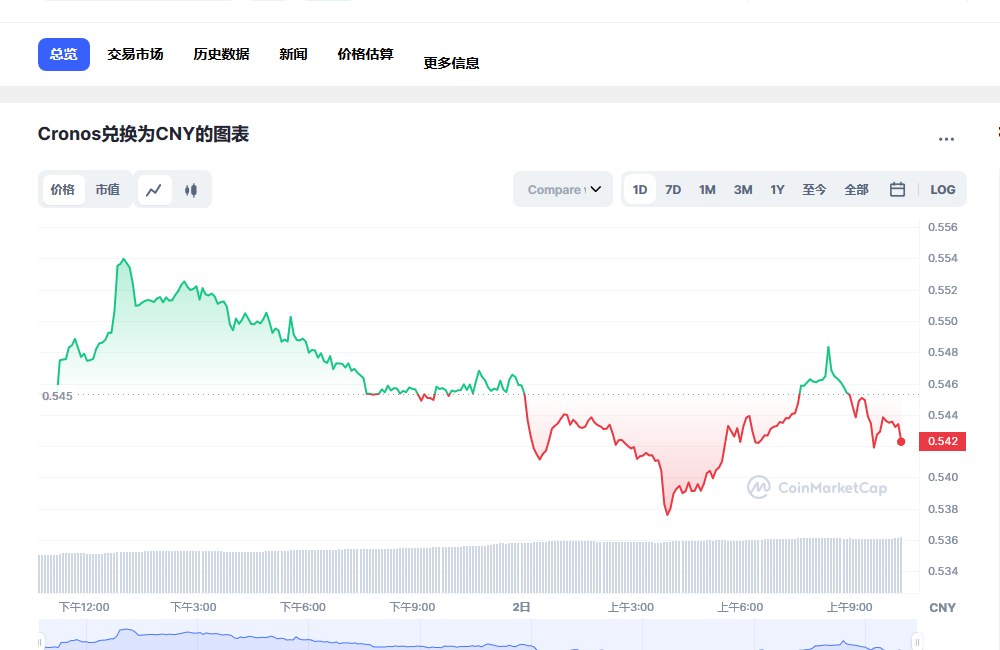Click the 下午9:00 time axis label
1000x650 pixels.
click(x=413, y=607)
